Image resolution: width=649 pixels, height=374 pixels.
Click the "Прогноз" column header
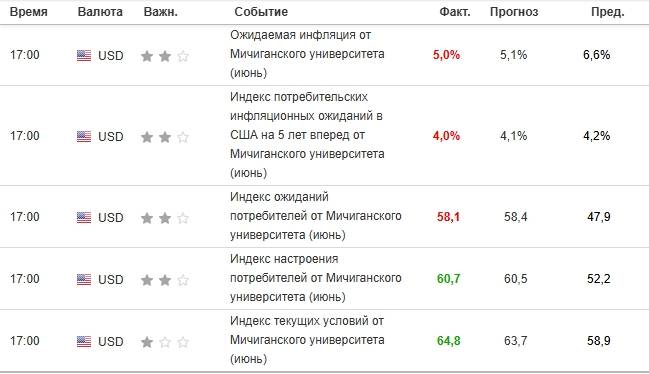tap(514, 12)
